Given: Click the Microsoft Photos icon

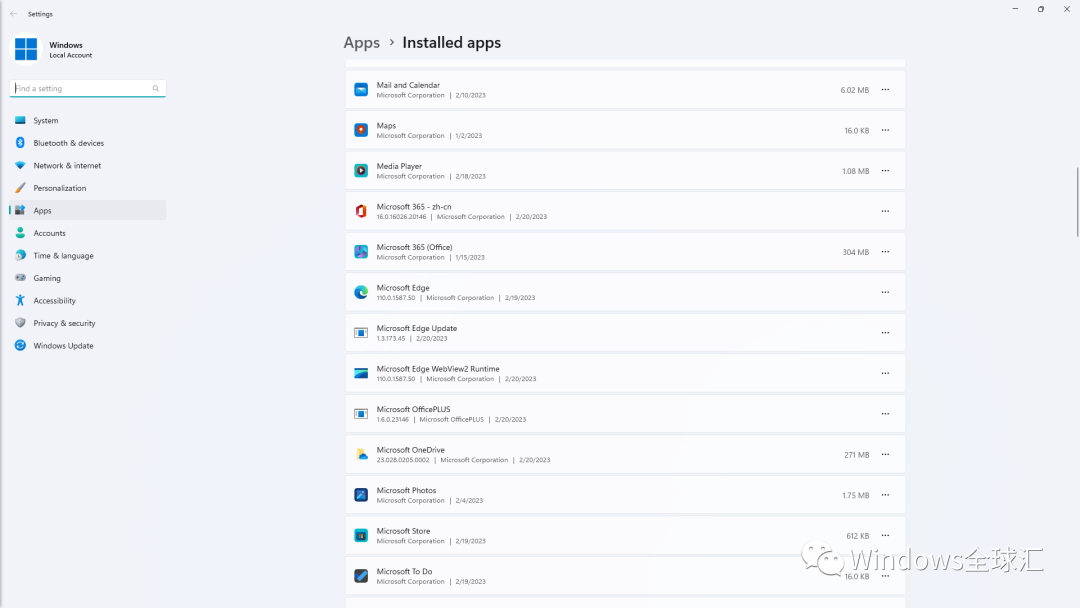Looking at the screenshot, I should tap(361, 495).
